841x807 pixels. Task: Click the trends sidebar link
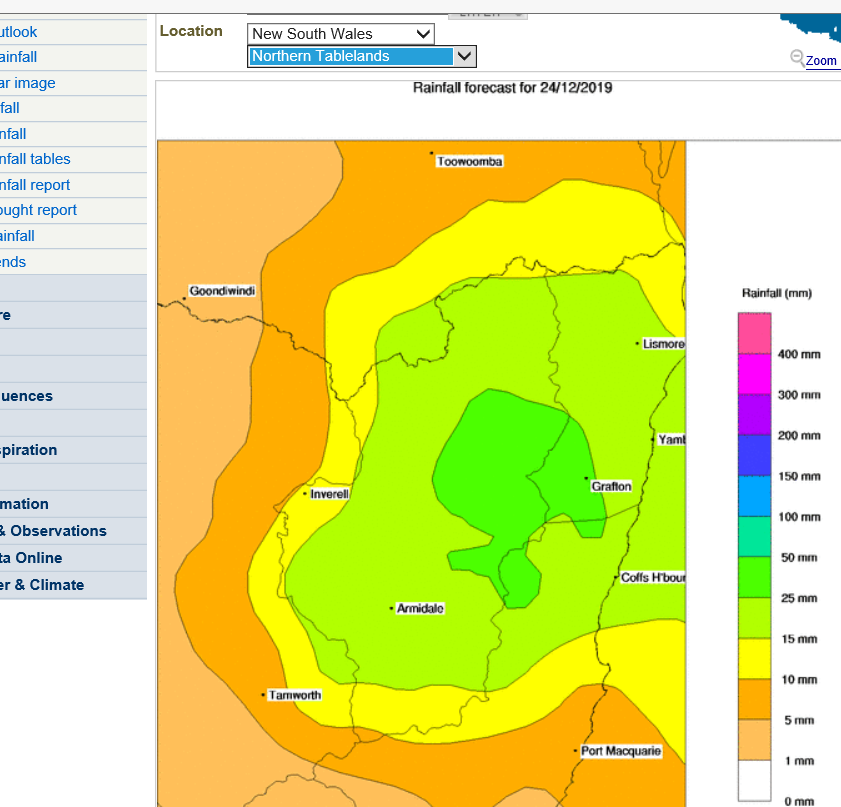[14, 262]
